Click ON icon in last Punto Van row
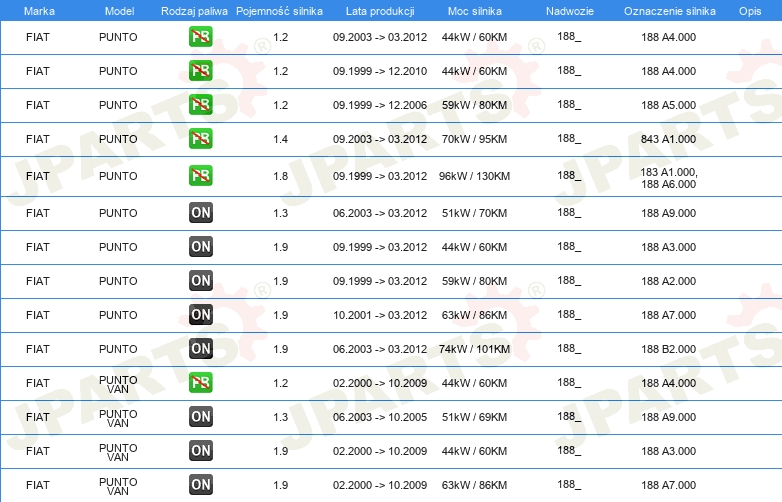Image resolution: width=782 pixels, height=502 pixels. click(201, 485)
